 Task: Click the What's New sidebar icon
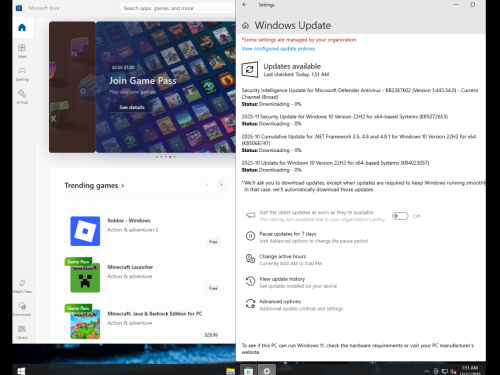[22, 286]
